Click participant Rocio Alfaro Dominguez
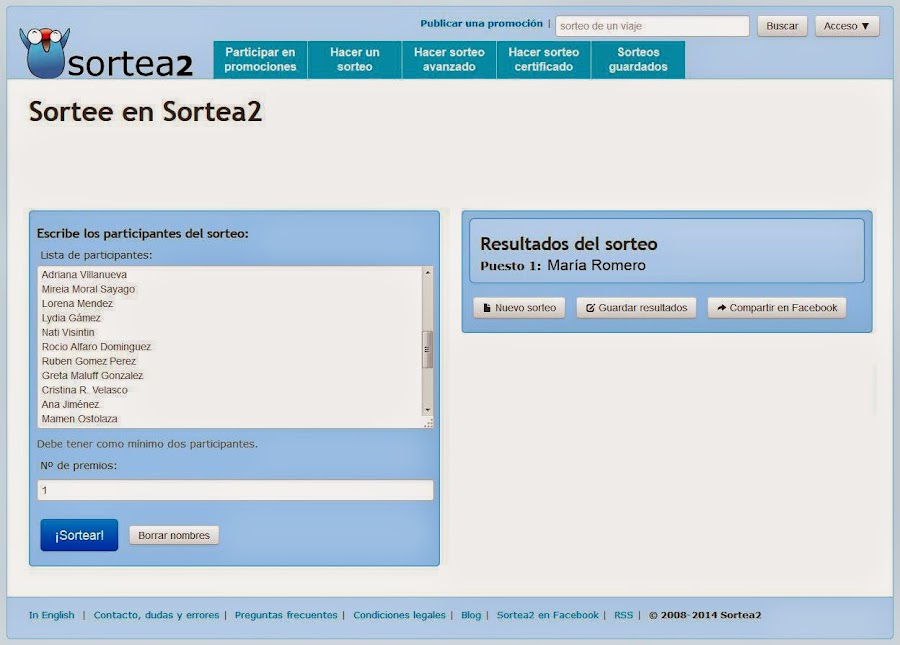Screen dimensions: 900x645 96,347
